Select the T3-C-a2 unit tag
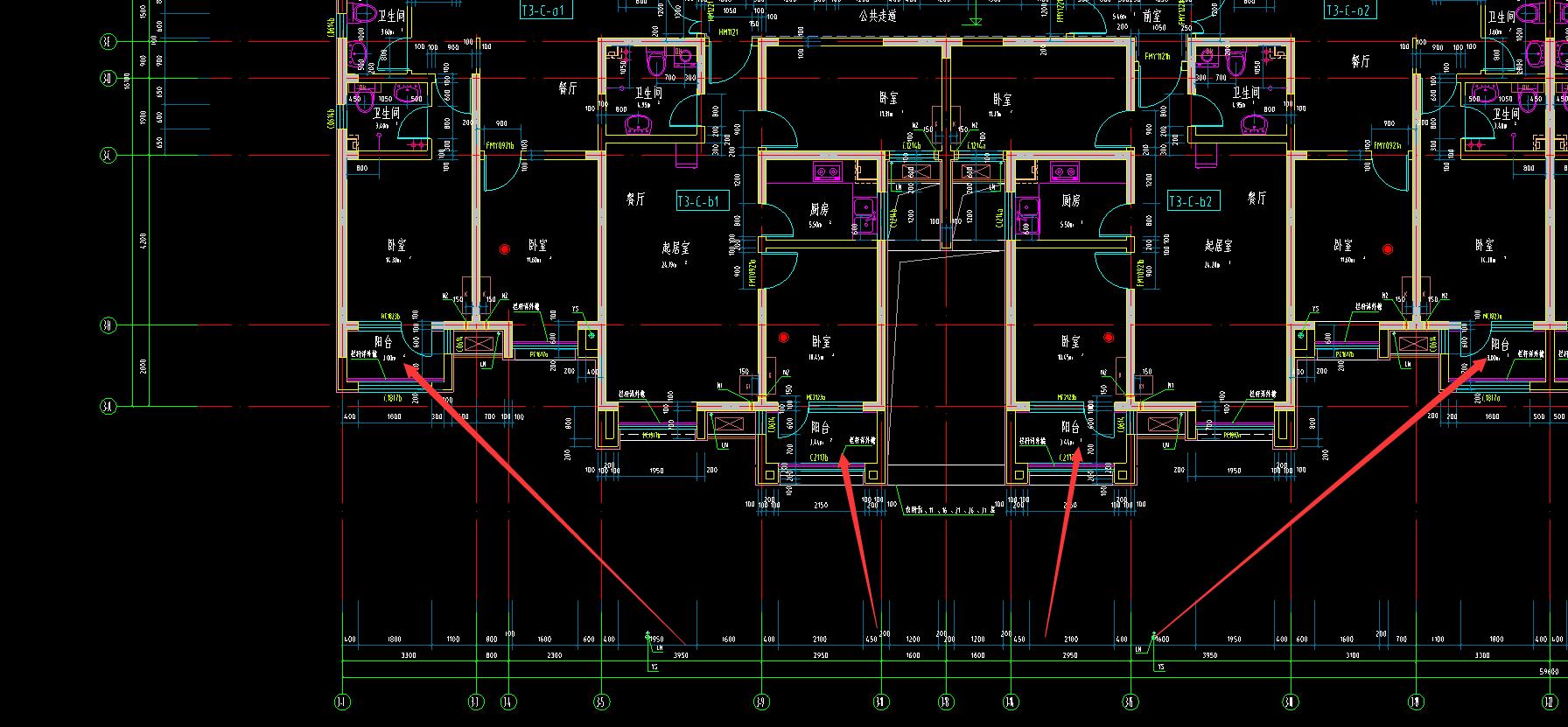Screen dimensions: 1568x727 [1348, 10]
